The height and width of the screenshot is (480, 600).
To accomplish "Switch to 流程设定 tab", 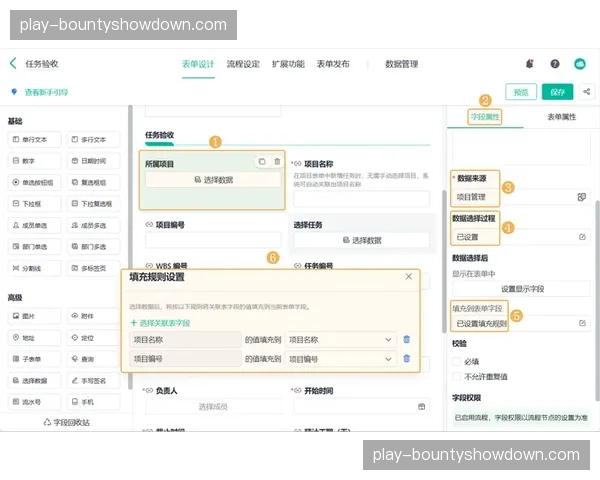I will [243, 64].
